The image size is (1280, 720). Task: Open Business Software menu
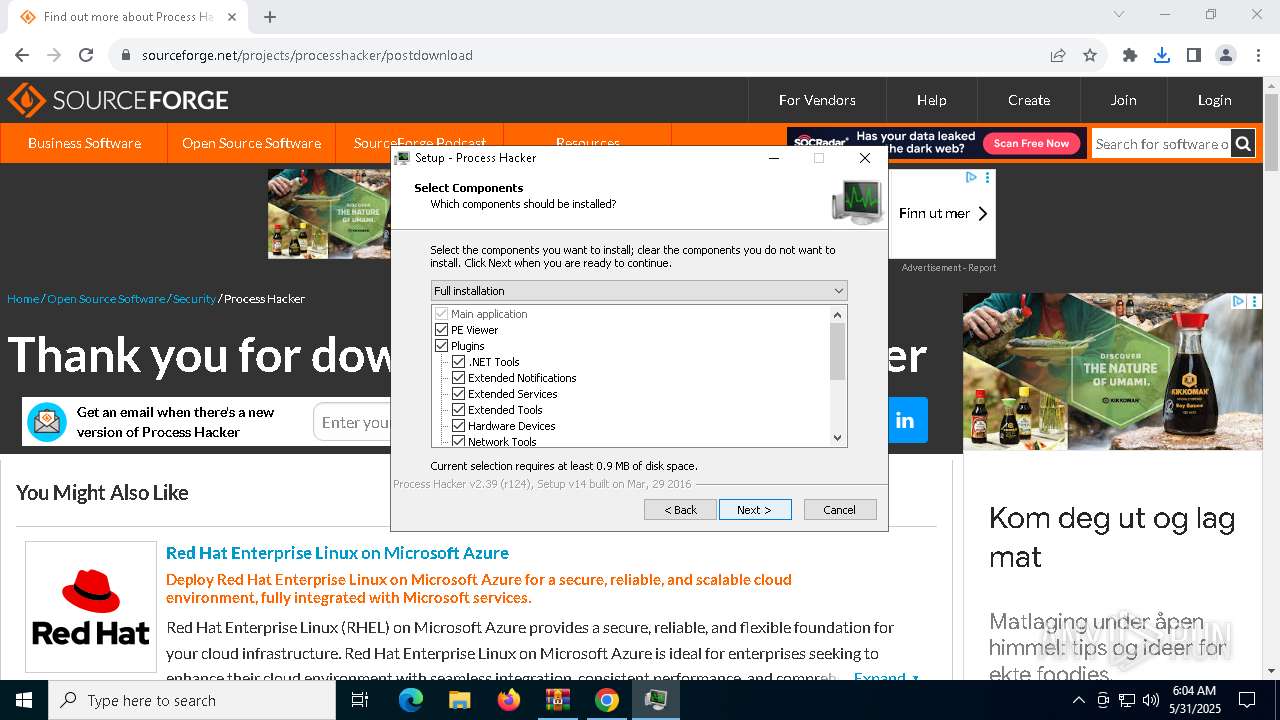84,143
